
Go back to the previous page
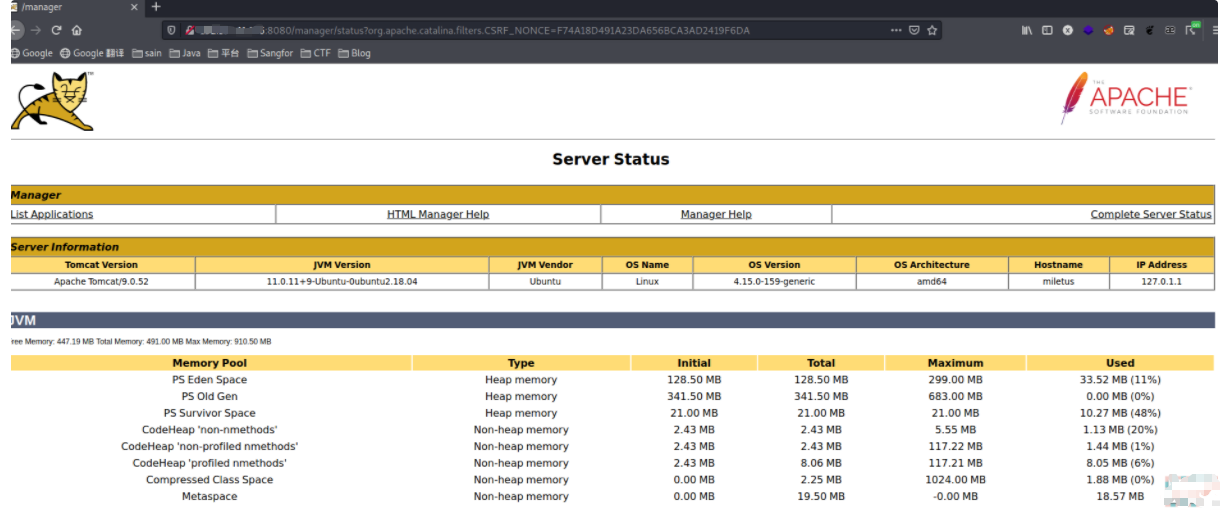[x=15, y=30]
